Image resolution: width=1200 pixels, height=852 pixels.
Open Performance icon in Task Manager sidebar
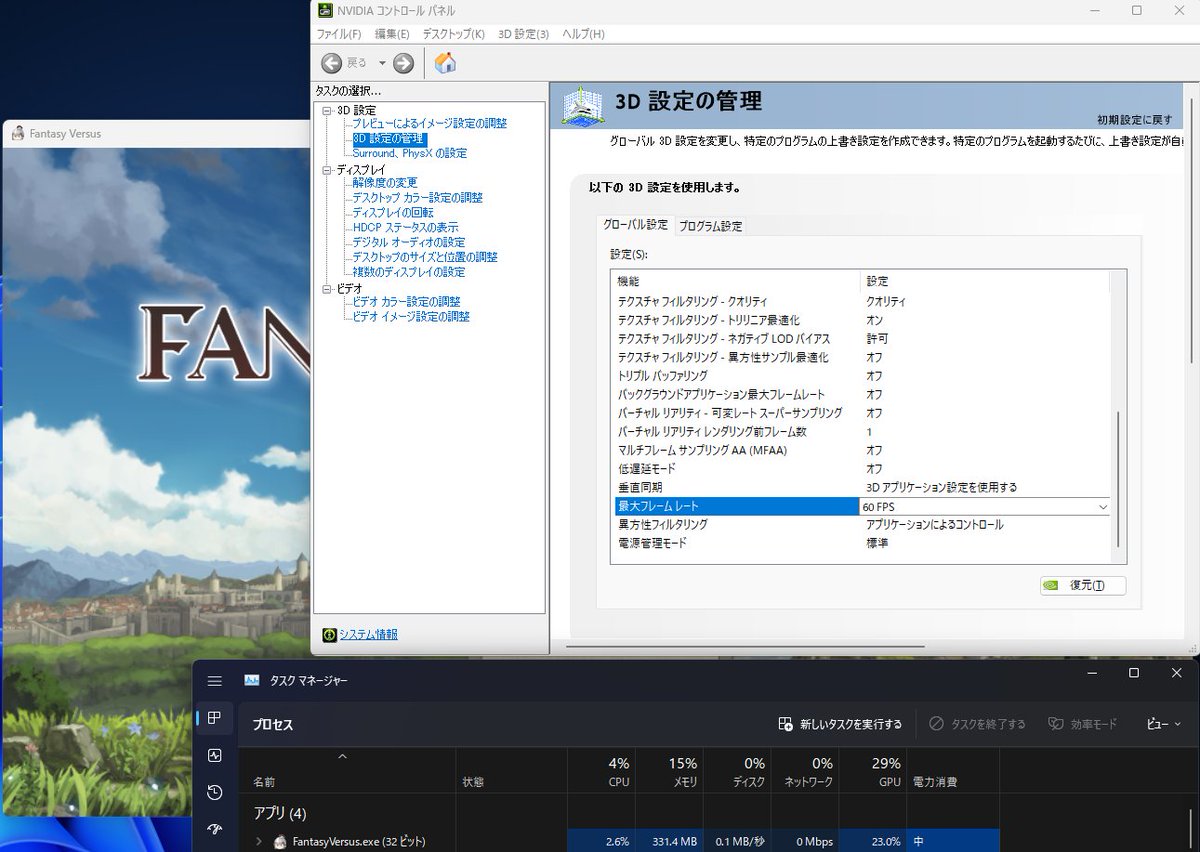pyautogui.click(x=214, y=755)
